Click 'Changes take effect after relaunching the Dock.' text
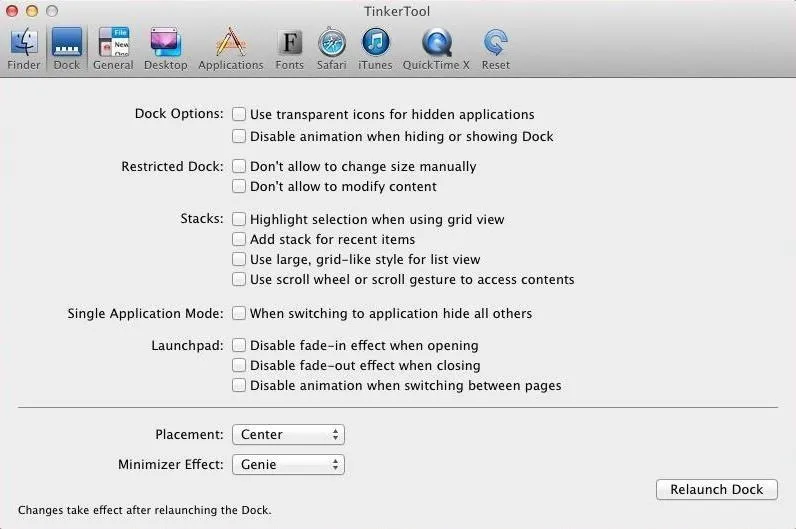796x529 pixels. pos(145,510)
